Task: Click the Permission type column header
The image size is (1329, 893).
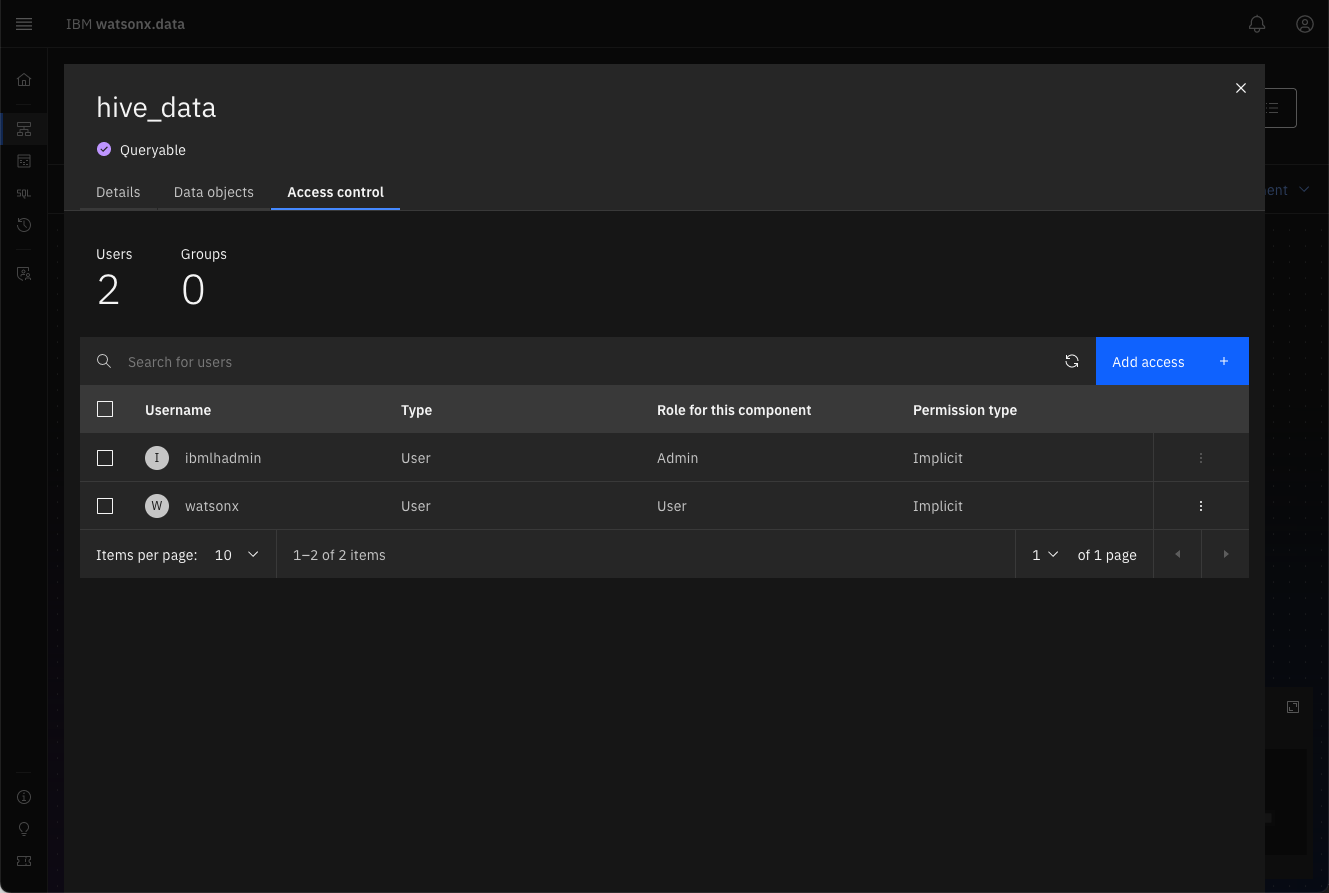Action: point(965,410)
